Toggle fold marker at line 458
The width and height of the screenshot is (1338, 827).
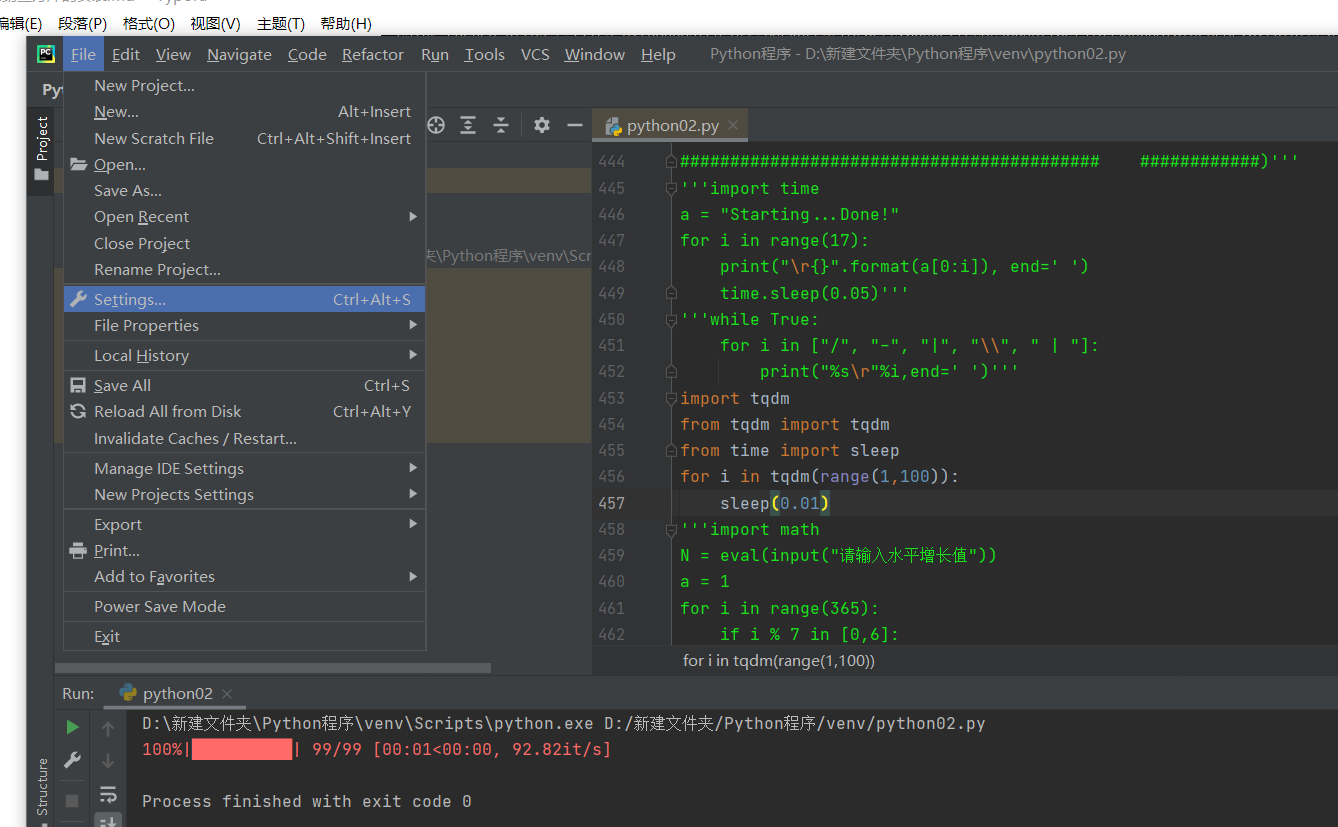671,529
